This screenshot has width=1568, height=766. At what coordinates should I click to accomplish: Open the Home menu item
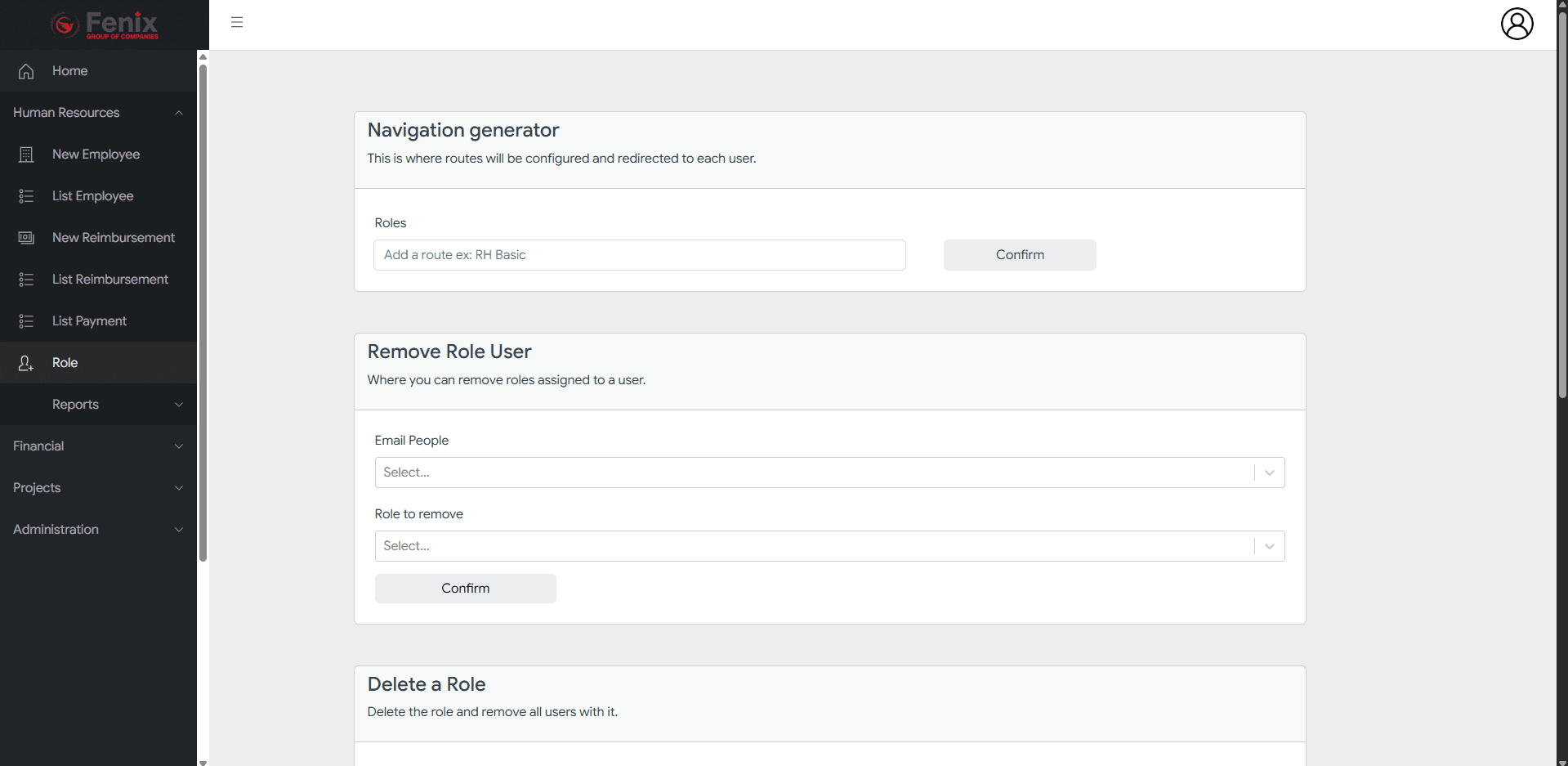[x=98, y=71]
